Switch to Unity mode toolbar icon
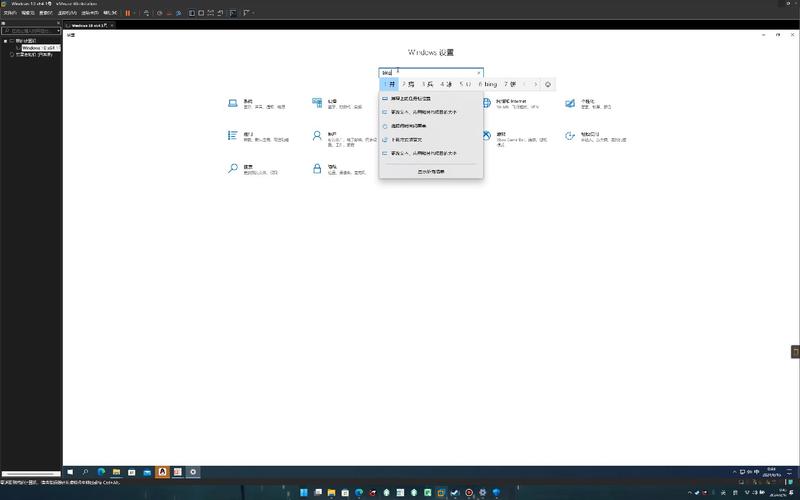This screenshot has width=800, height=500. coord(220,13)
